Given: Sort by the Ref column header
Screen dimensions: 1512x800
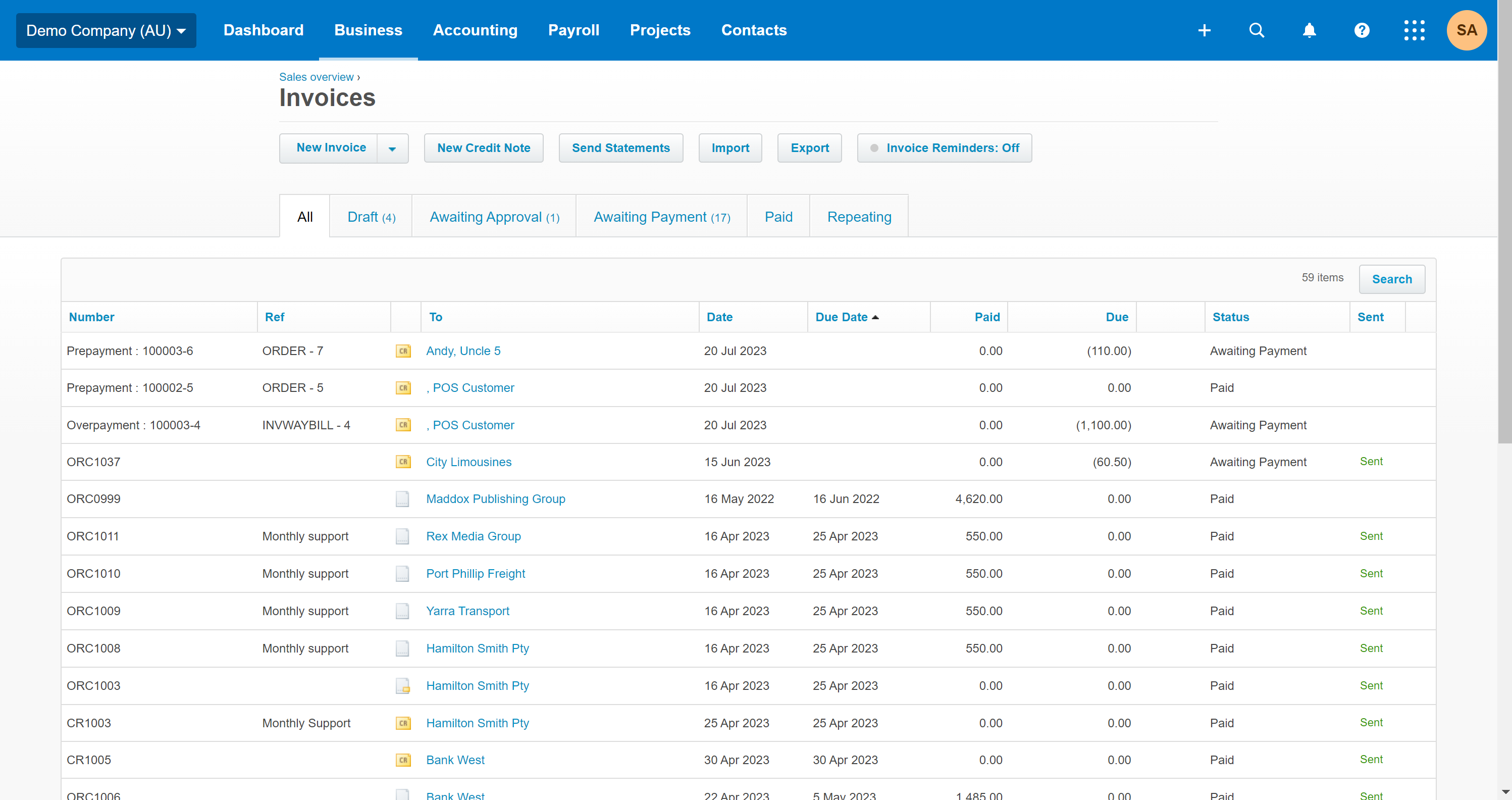Looking at the screenshot, I should [x=274, y=317].
